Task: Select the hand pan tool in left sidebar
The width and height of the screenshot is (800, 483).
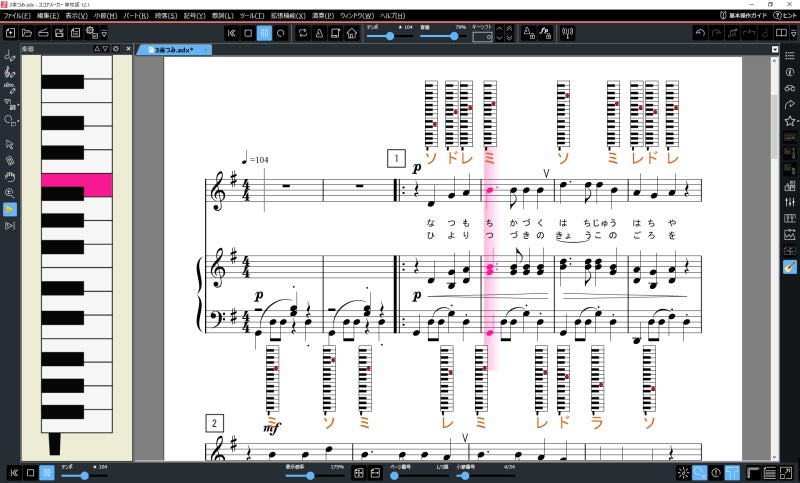Action: tap(10, 176)
